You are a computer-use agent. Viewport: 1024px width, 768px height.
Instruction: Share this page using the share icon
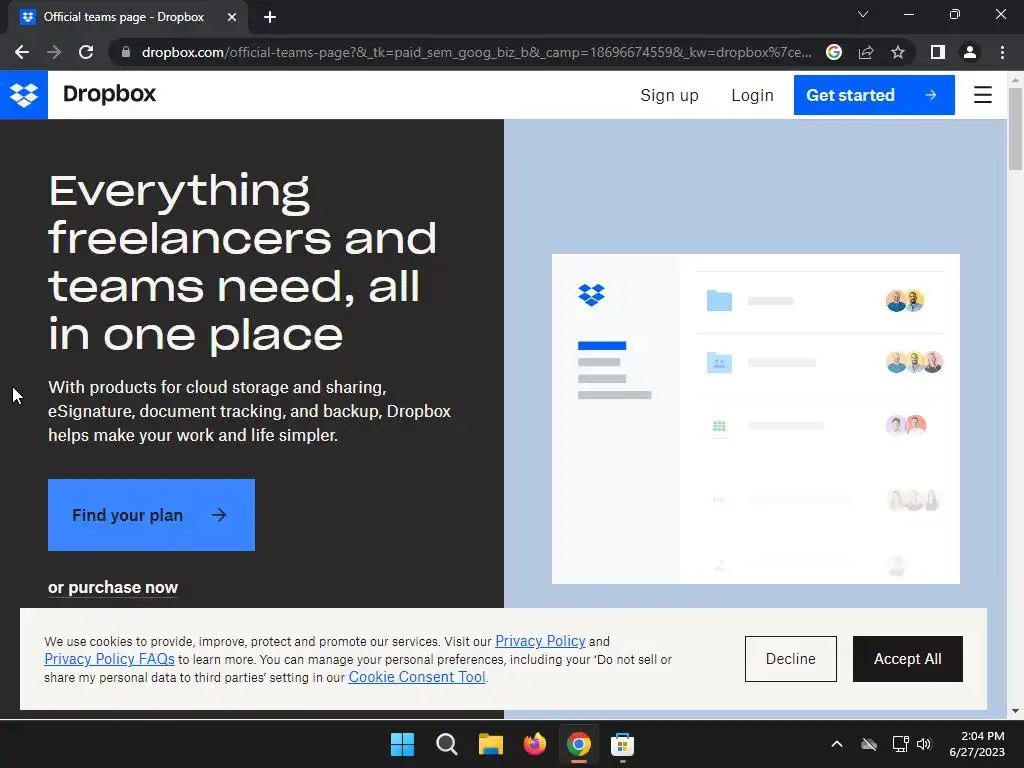point(866,52)
